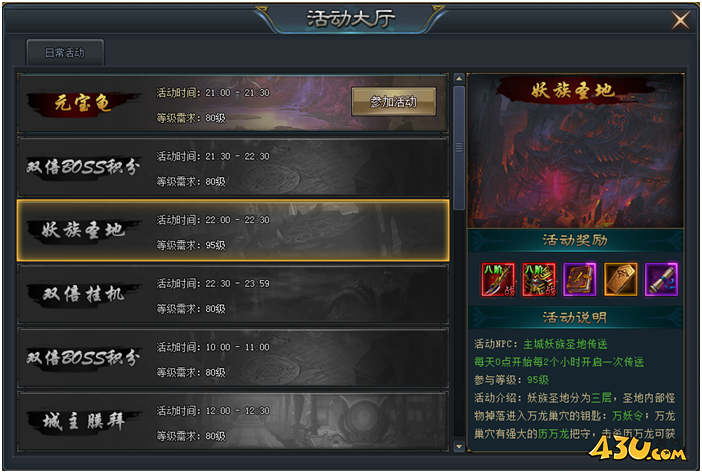Click the scrollbar up arrow
Viewport: 702px width, 473px height.
(x=459, y=79)
